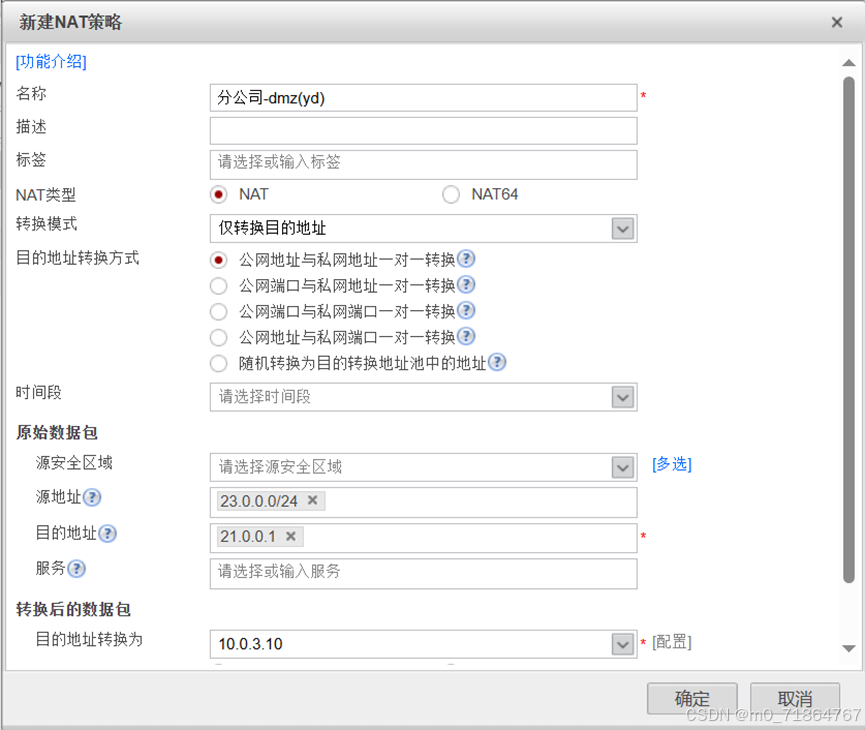Confirm with the 确定 button
865x730 pixels.
(692, 699)
